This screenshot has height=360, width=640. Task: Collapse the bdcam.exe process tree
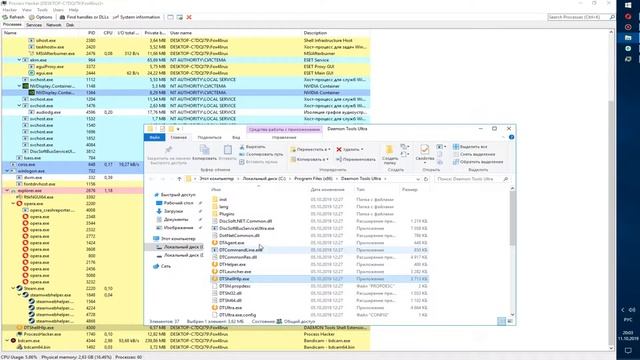click(7, 340)
